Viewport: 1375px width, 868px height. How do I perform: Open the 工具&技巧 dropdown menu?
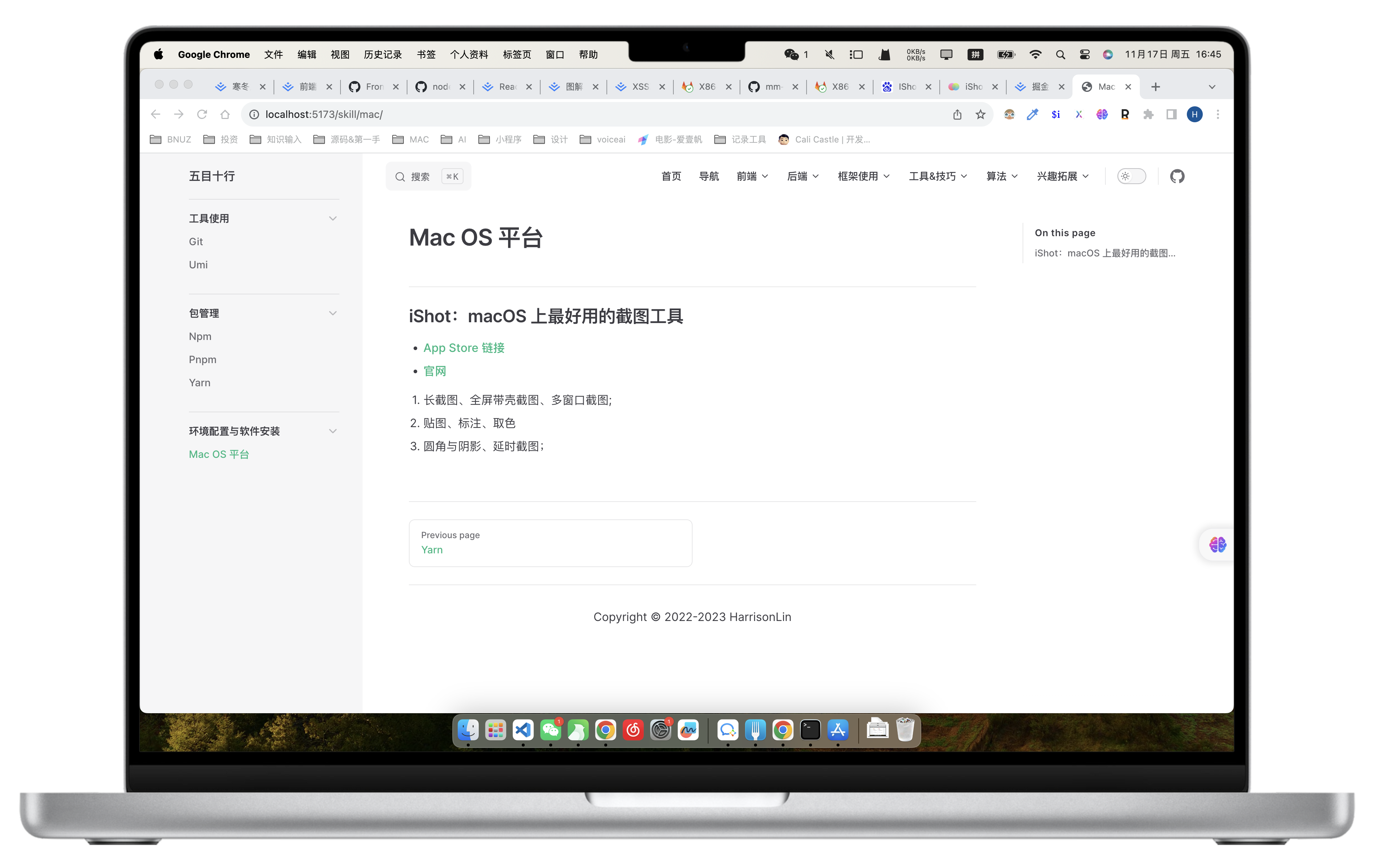(x=938, y=176)
